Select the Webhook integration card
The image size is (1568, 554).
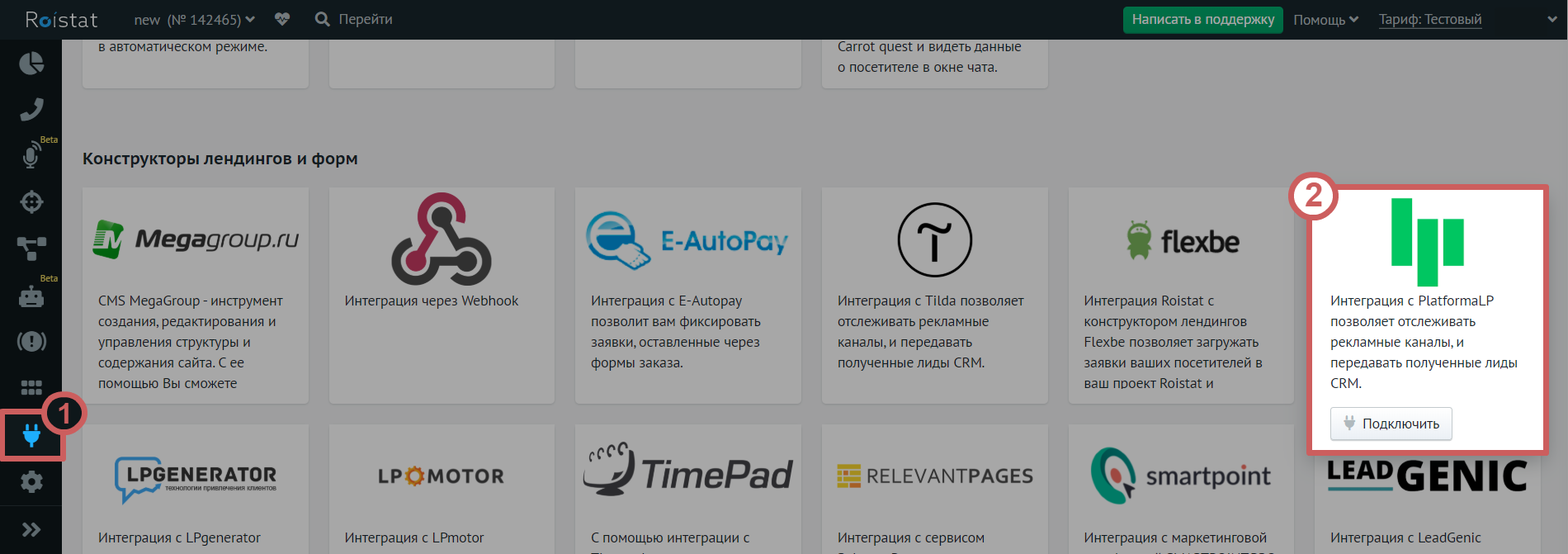442,295
